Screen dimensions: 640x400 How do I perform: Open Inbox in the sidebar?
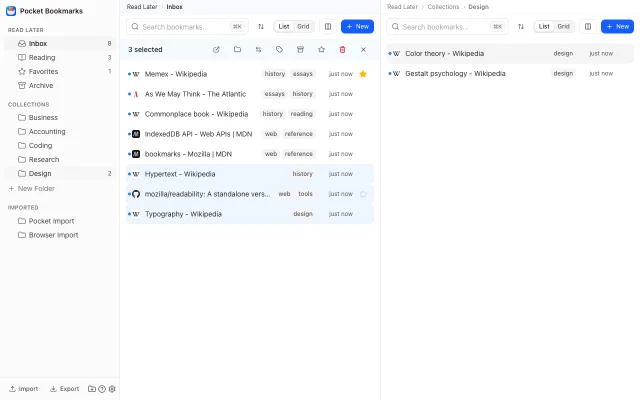coord(60,43)
